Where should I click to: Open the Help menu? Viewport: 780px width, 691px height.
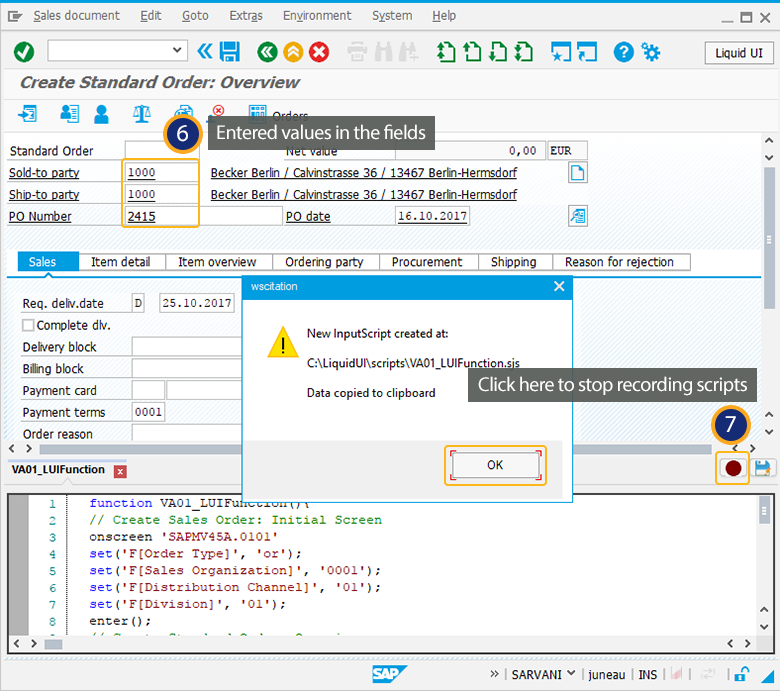coord(444,16)
